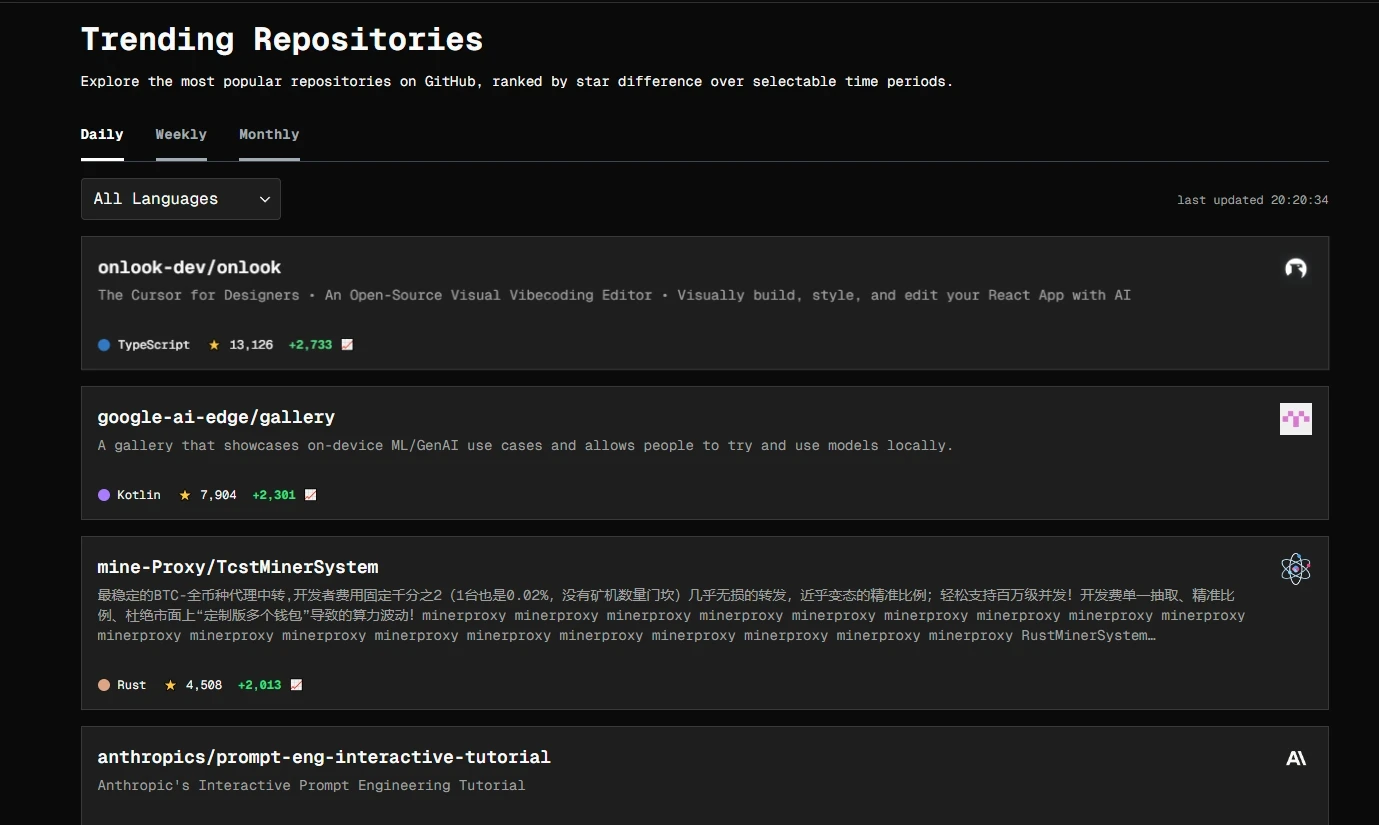Click the Anthropic logo avatar

[1296, 759]
